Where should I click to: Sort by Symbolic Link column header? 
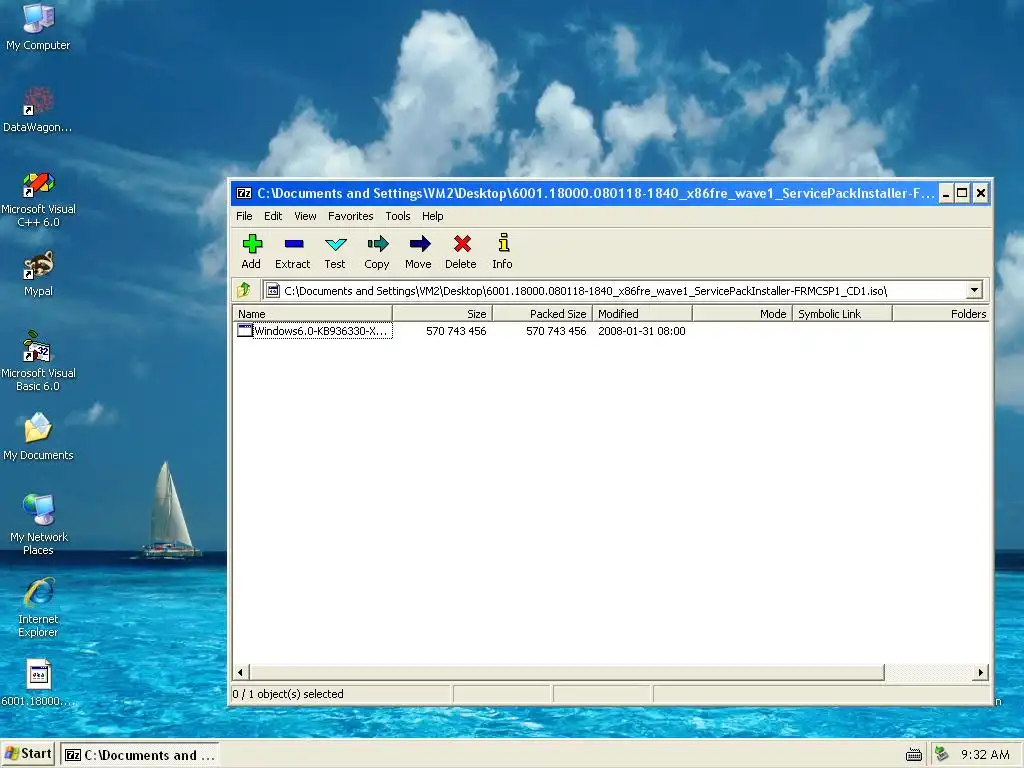(x=842, y=314)
